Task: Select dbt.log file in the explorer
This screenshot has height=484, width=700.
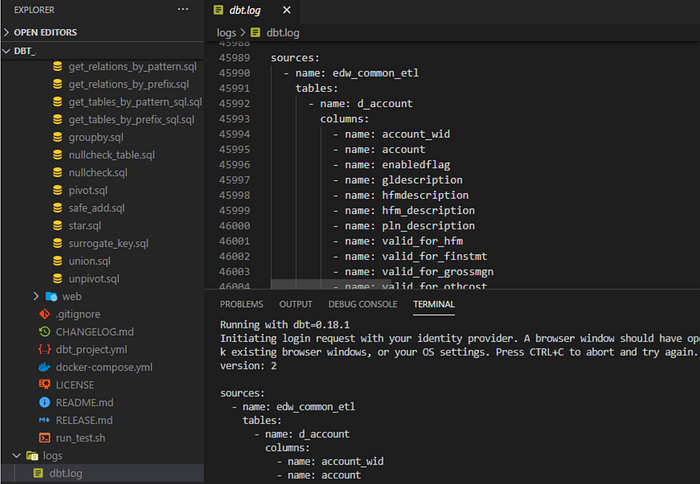Action: pyautogui.click(x=66, y=473)
